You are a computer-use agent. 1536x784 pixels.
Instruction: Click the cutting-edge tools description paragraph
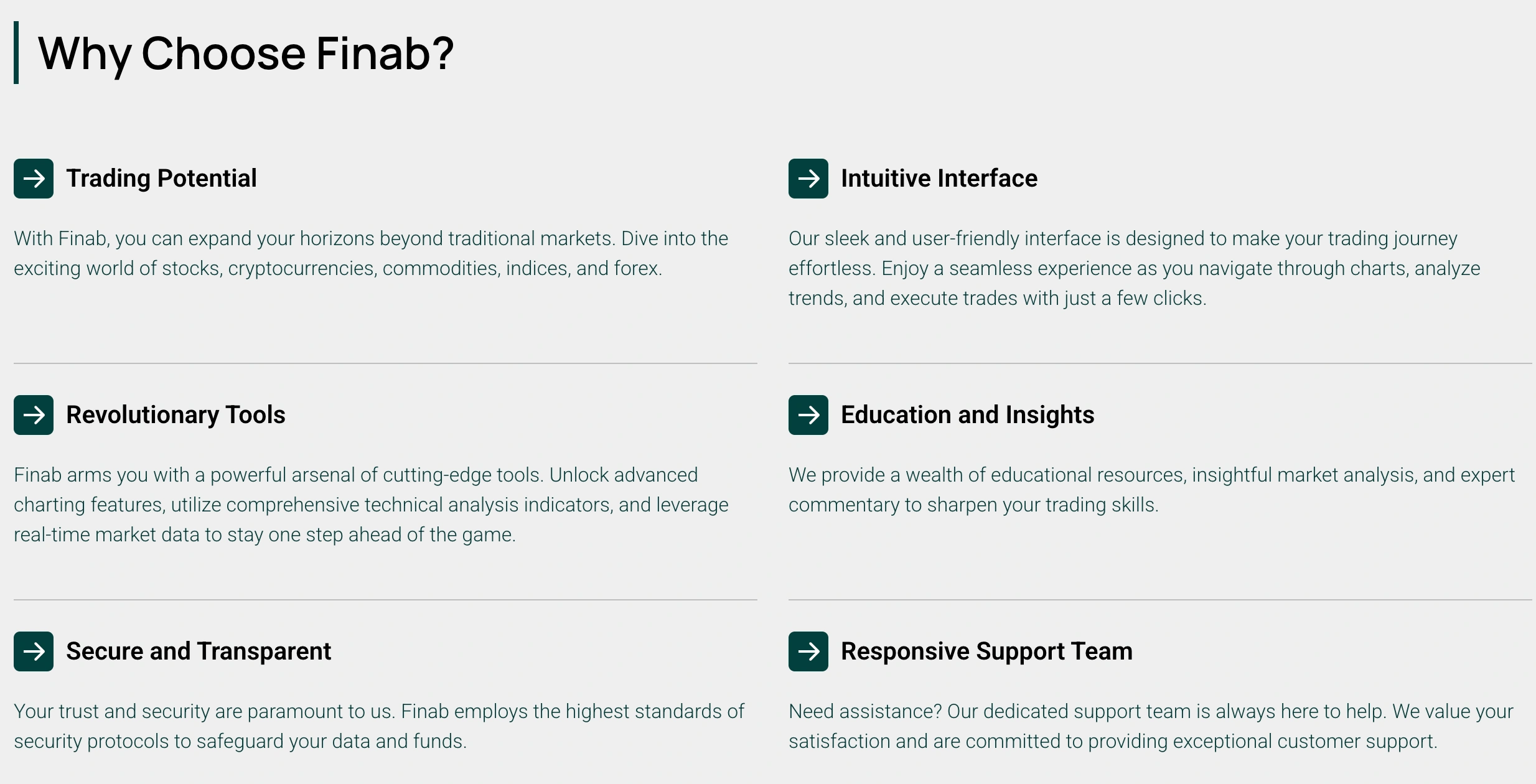pos(371,505)
